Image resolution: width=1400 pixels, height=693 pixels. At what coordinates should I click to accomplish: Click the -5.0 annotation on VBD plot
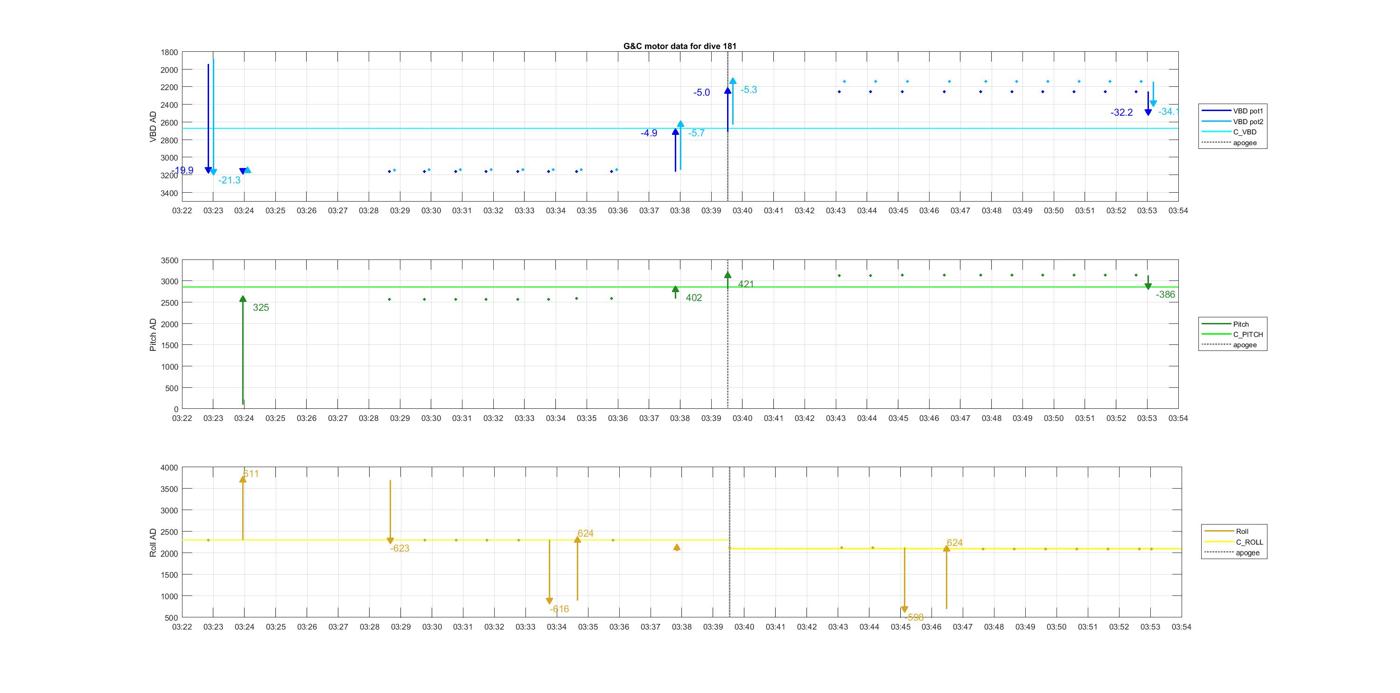point(701,93)
